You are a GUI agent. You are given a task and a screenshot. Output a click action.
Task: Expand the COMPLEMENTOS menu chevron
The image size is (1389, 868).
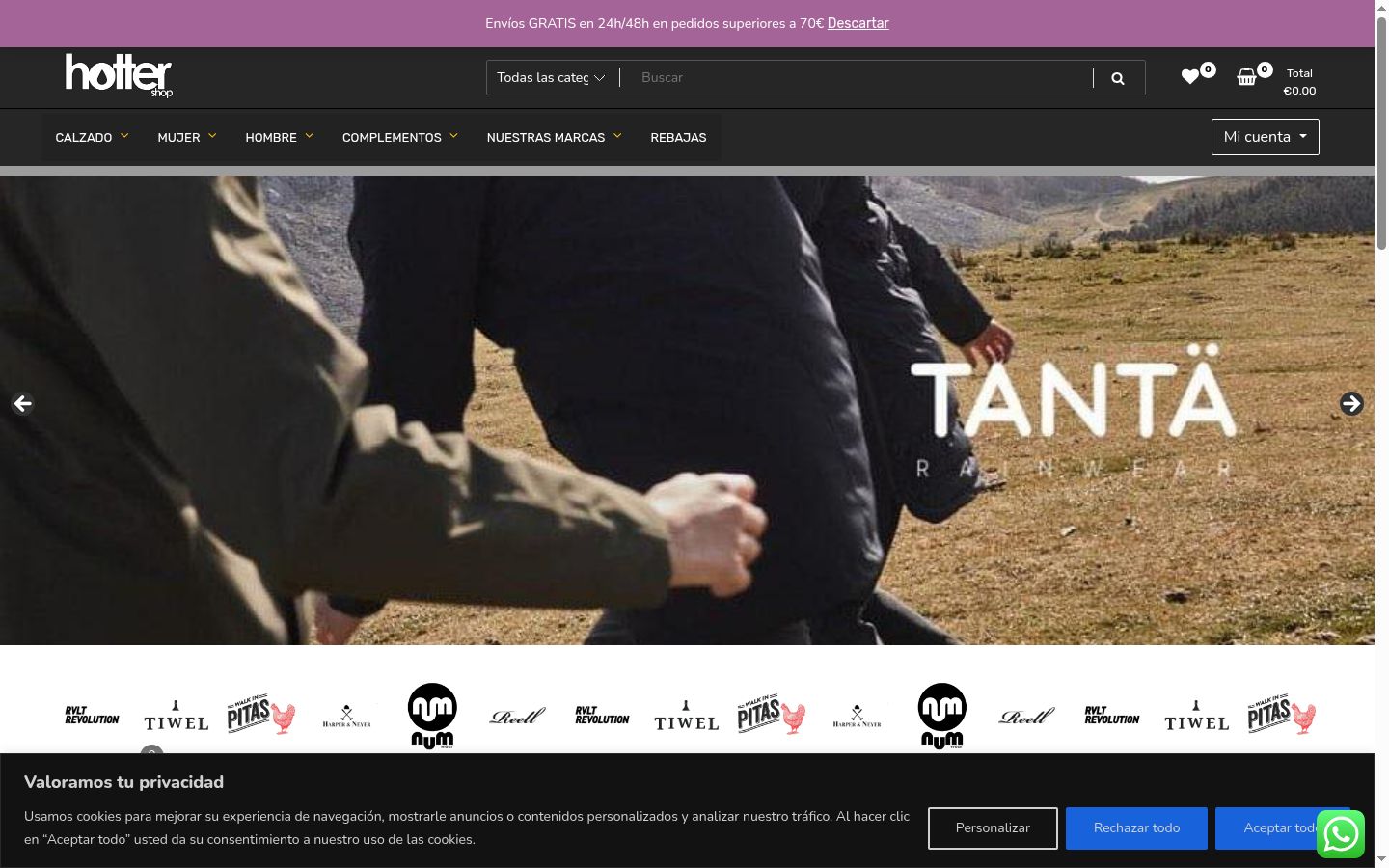point(453,136)
